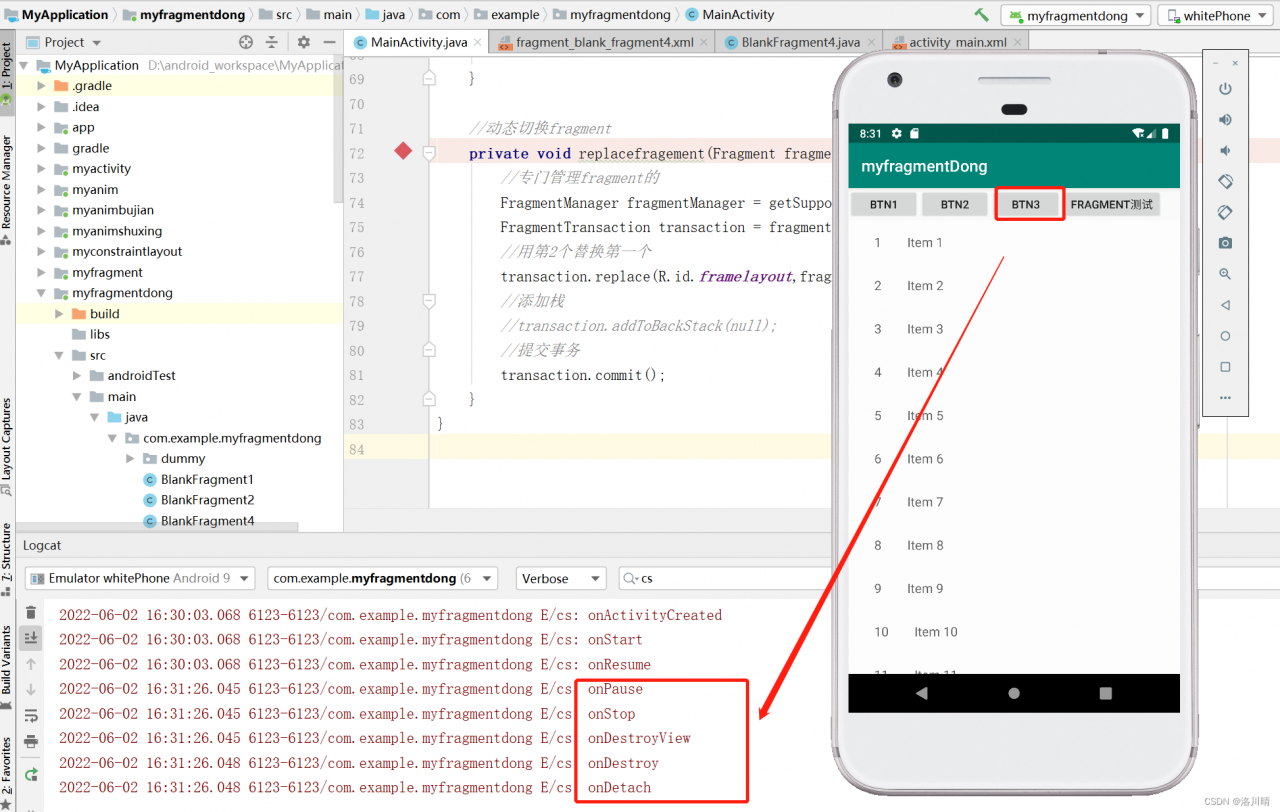Rotate emulator right using rotate icon
Image resolution: width=1280 pixels, height=812 pixels.
(x=1225, y=212)
